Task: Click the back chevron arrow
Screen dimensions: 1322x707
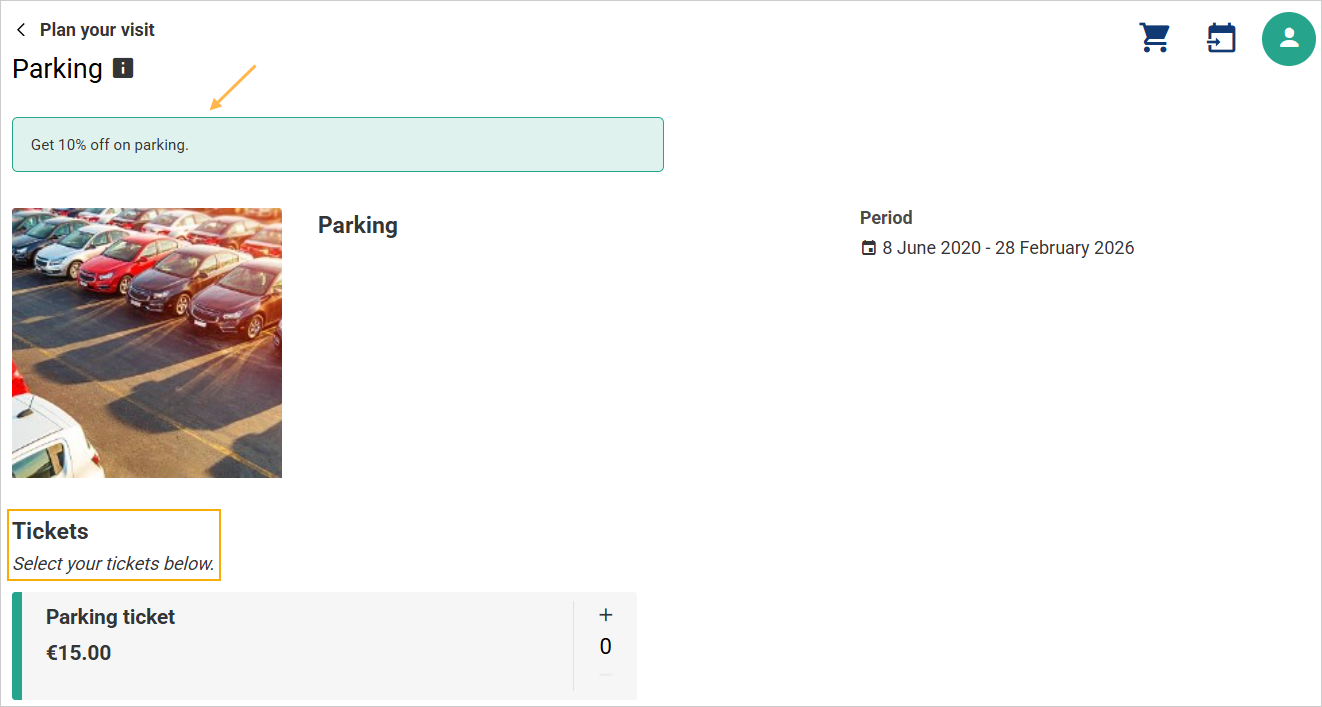Action: click(x=21, y=30)
